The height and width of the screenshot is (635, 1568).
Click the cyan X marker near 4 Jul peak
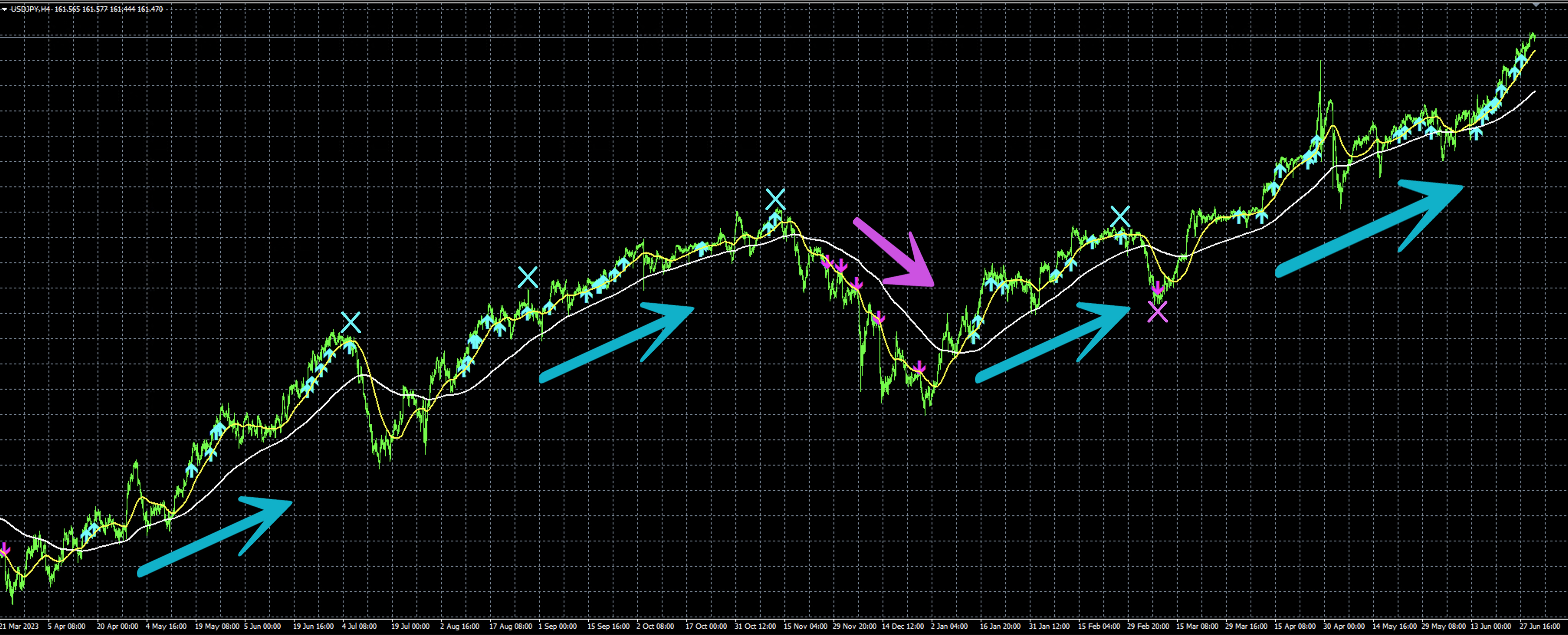[351, 322]
